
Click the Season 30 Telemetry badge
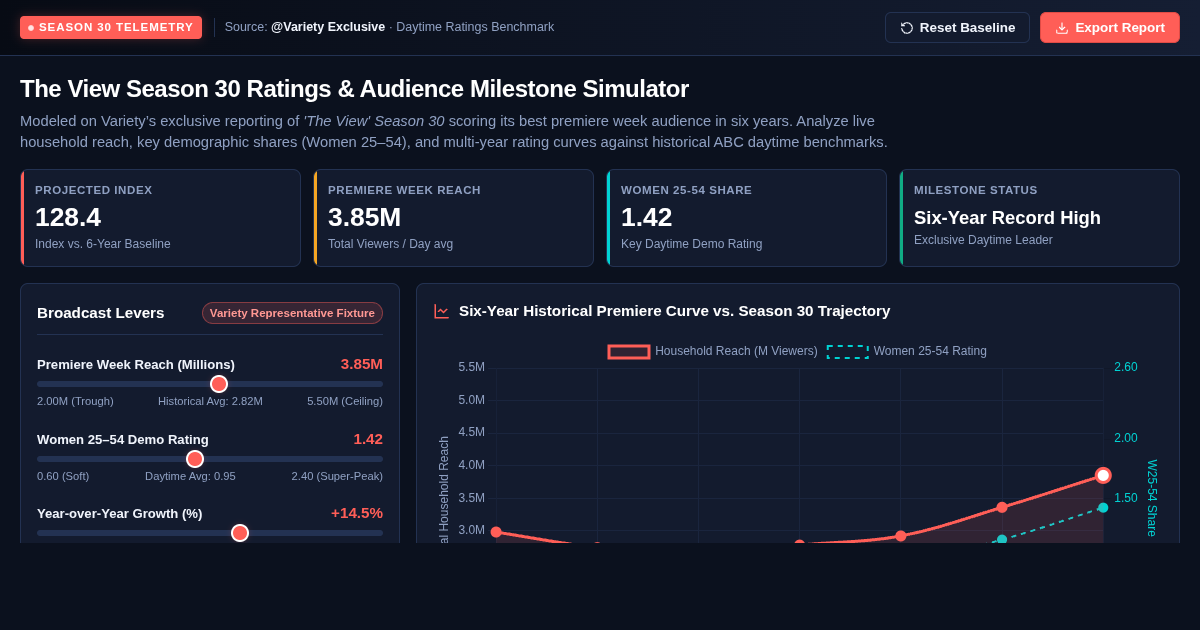pyautogui.click(x=111, y=27)
